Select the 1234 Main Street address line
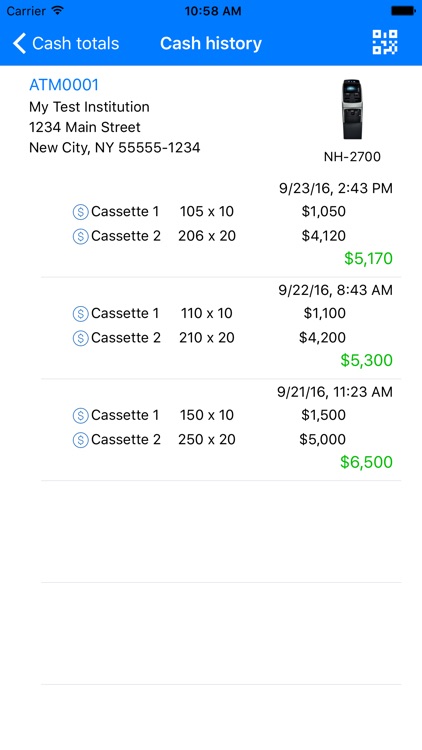The width and height of the screenshot is (422, 750). (85, 127)
